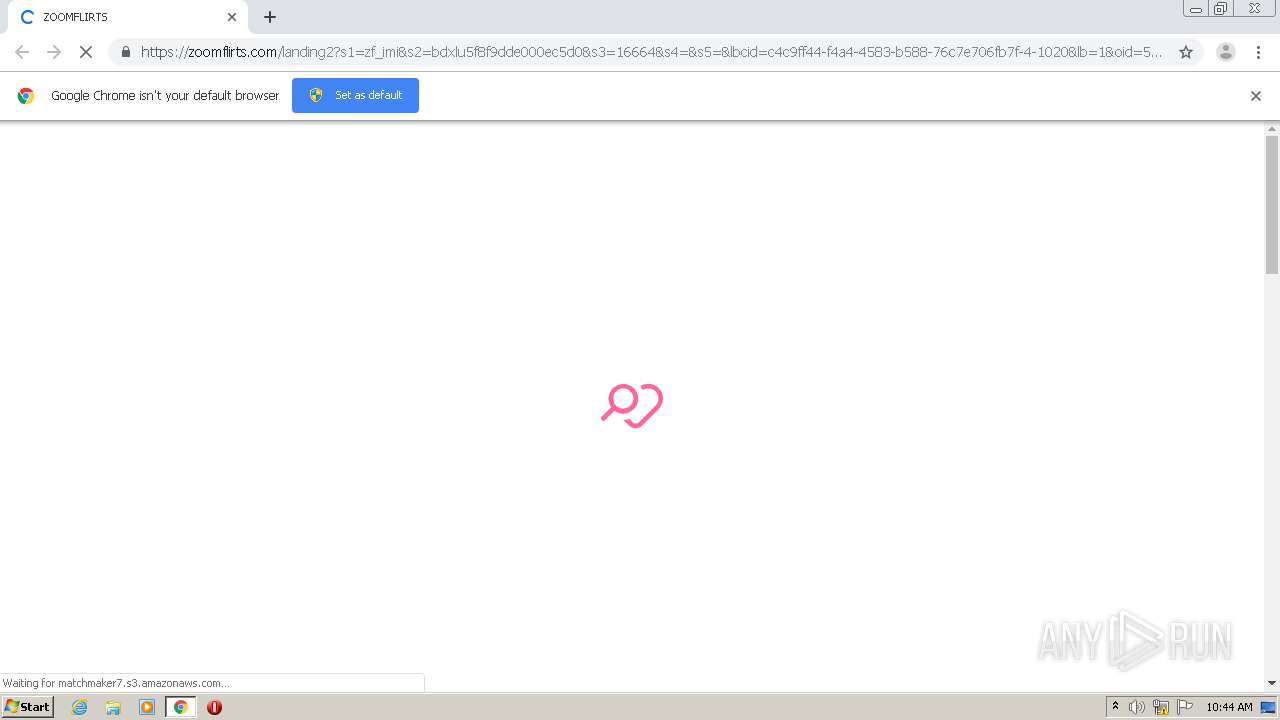1280x720 pixels.
Task: Click the 10:44 AM taskbar clock
Action: [x=1229, y=707]
